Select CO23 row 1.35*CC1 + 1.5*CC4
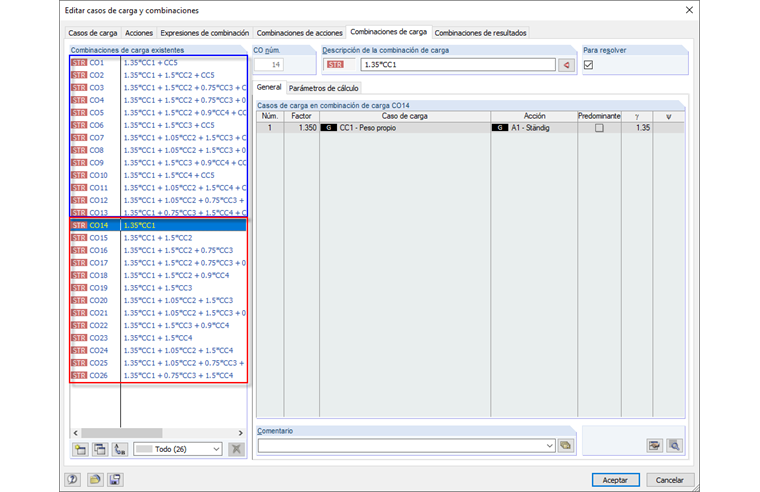The width and height of the screenshot is (760, 492). 158,338
